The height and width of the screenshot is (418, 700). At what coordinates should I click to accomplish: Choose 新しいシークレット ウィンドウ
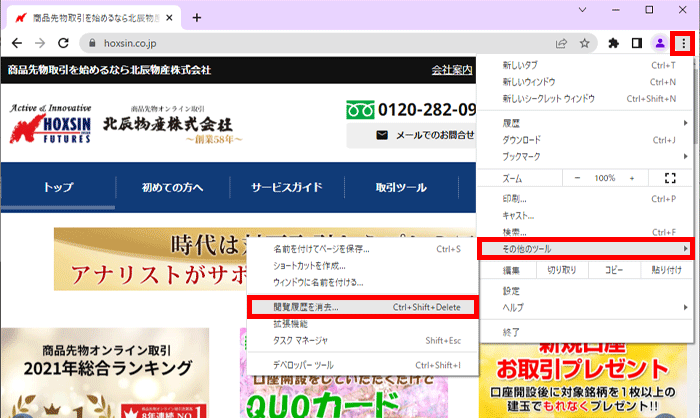point(548,98)
